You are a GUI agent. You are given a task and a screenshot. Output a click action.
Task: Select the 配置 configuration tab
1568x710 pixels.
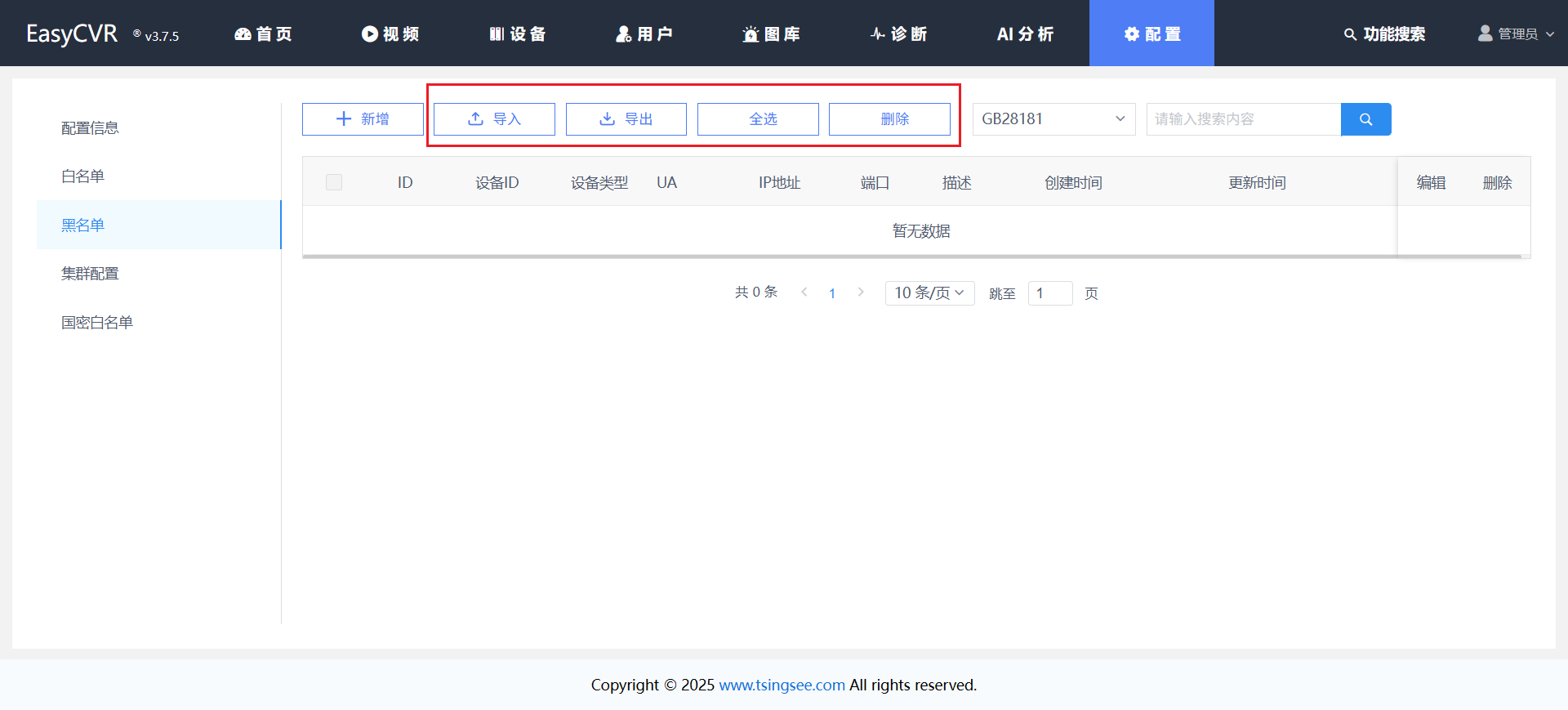(x=1151, y=33)
